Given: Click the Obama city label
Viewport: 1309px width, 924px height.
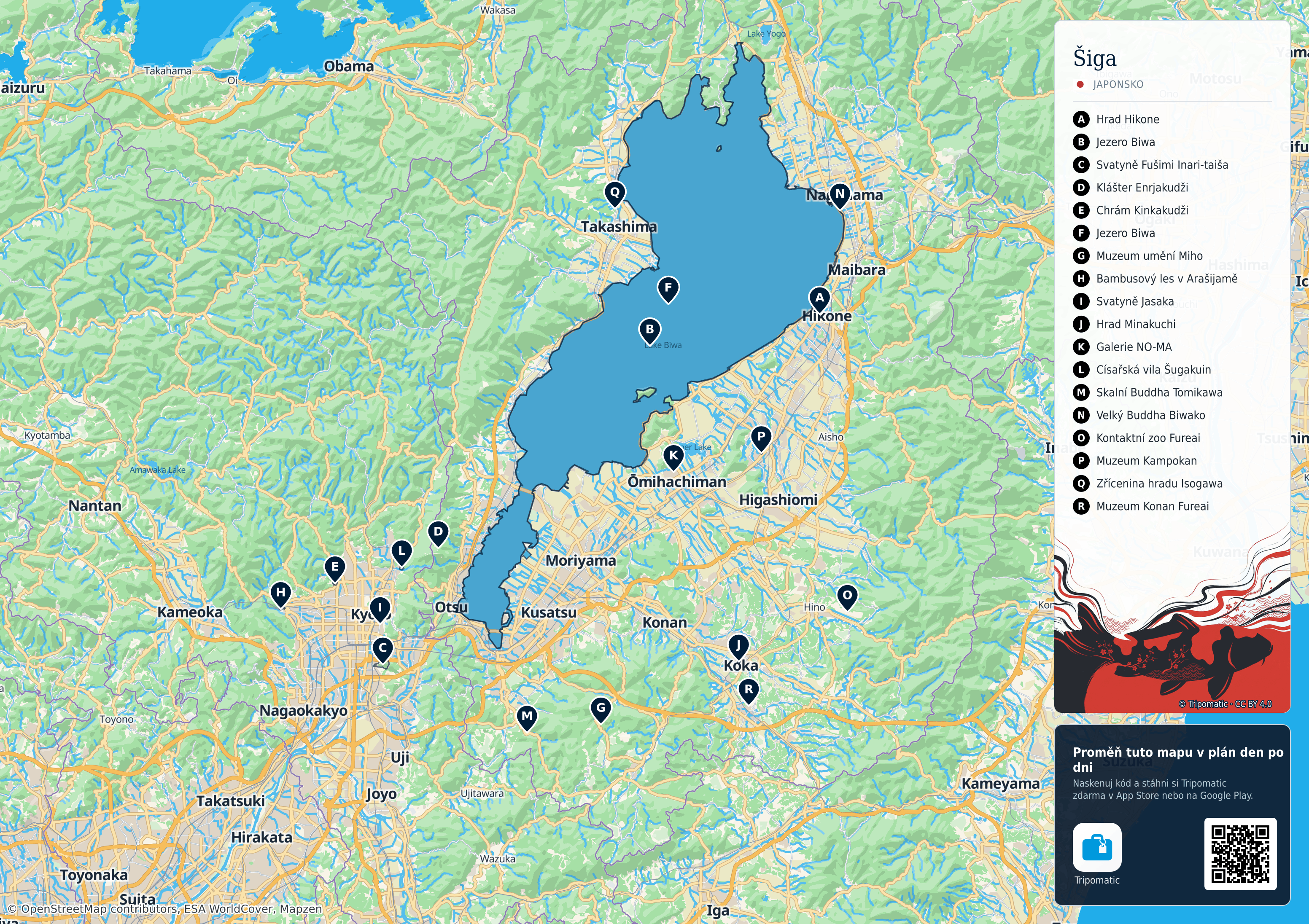Looking at the screenshot, I should click(x=349, y=66).
